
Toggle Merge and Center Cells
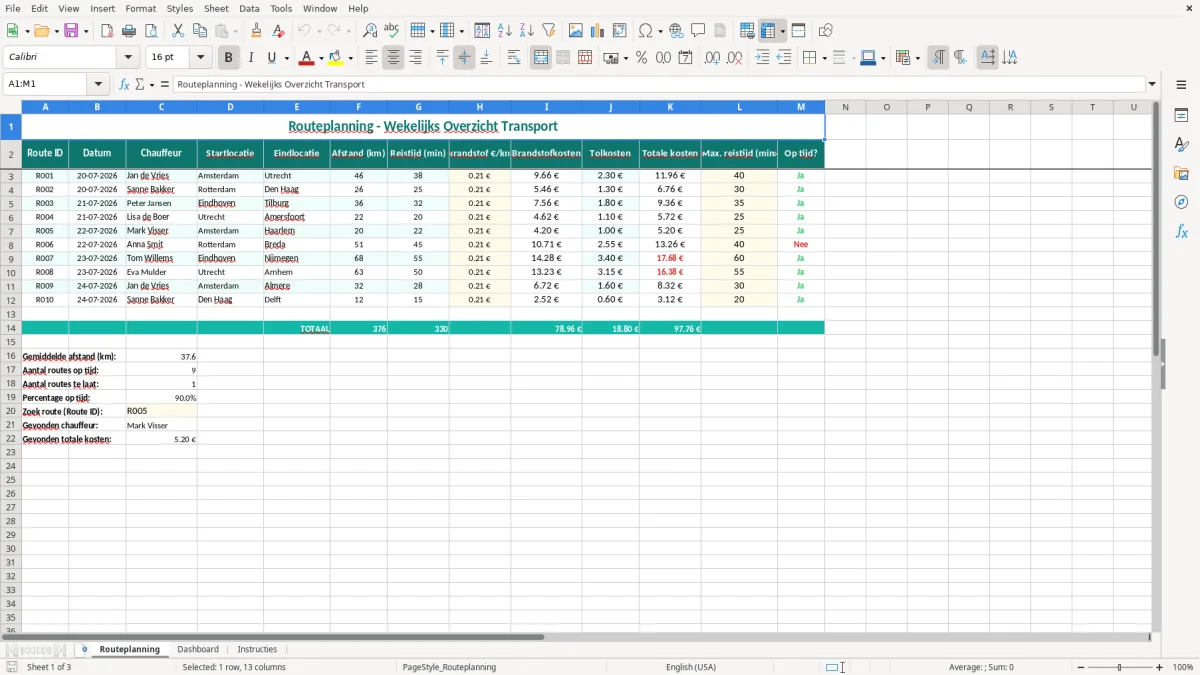point(541,58)
